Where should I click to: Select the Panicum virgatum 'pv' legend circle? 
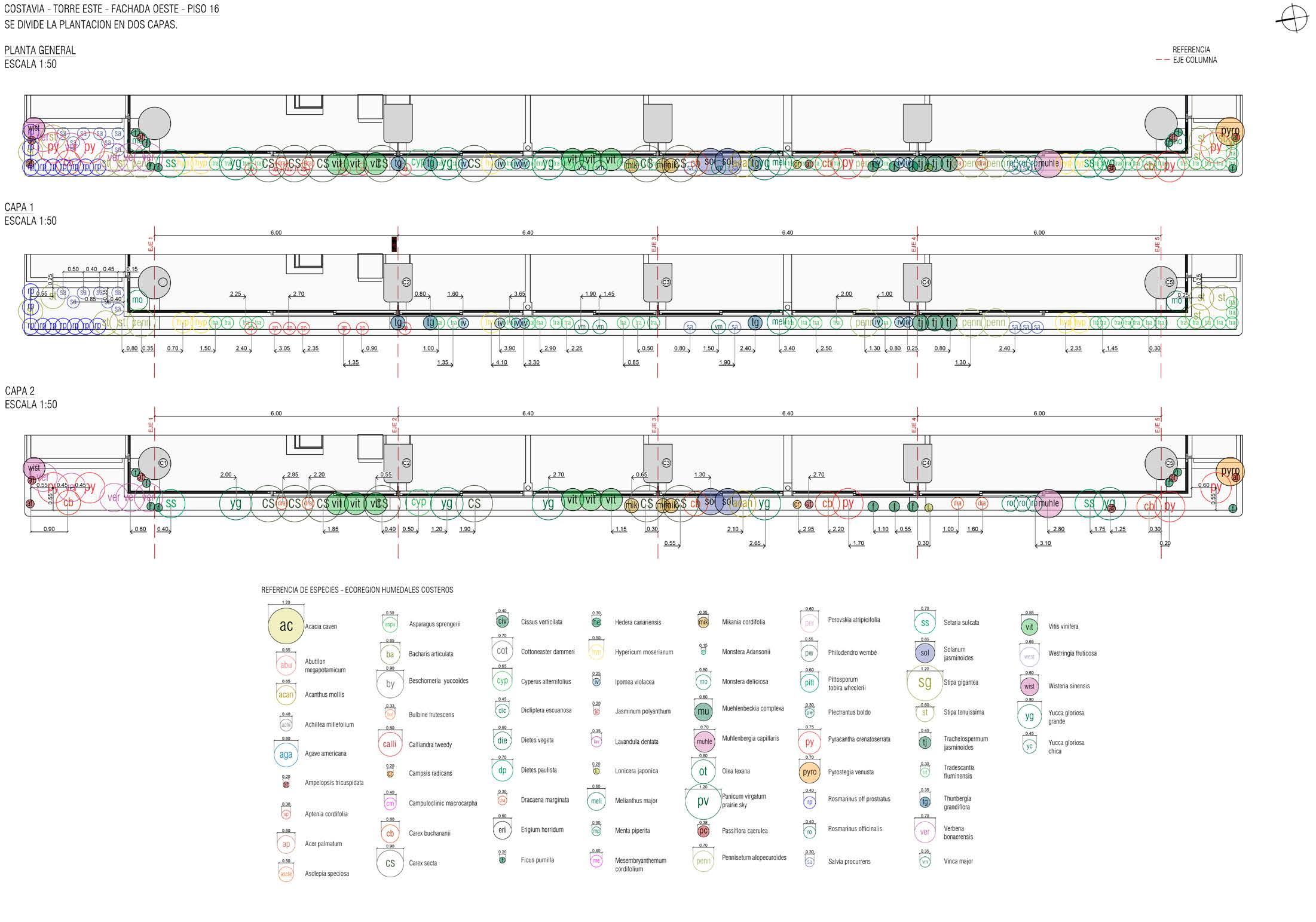point(703,801)
